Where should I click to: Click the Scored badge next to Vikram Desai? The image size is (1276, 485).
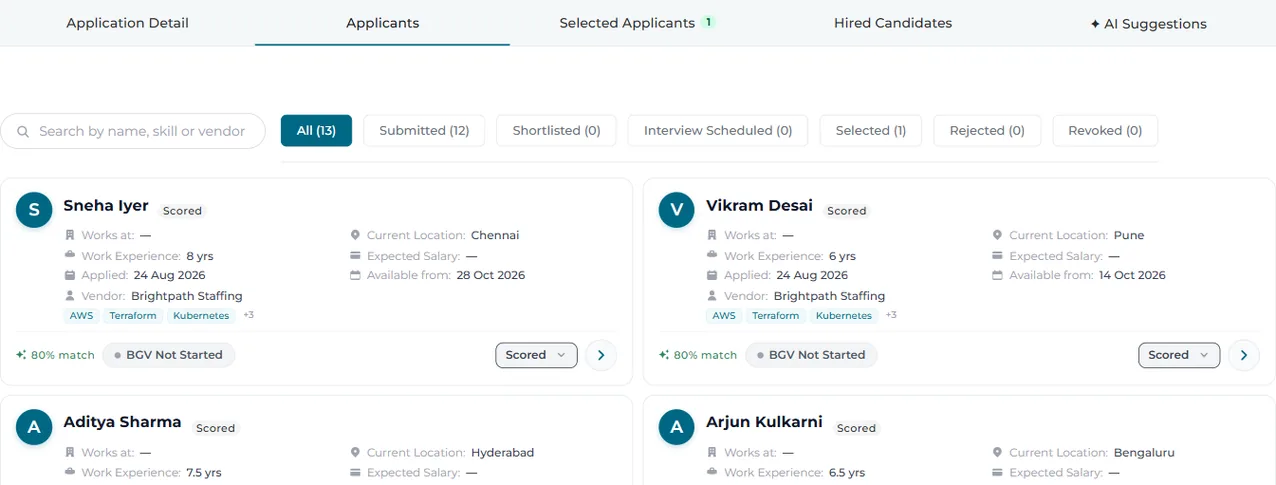click(x=846, y=211)
